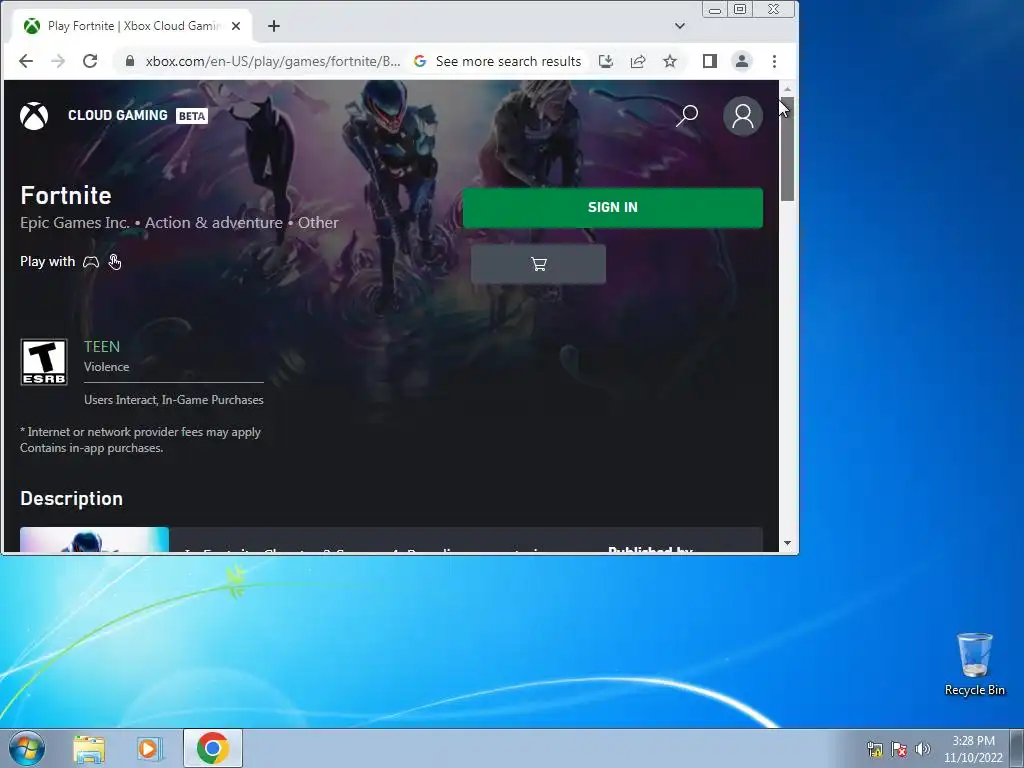This screenshot has width=1024, height=768.
Task: Click the Violence content descriptor
Action: click(x=106, y=367)
